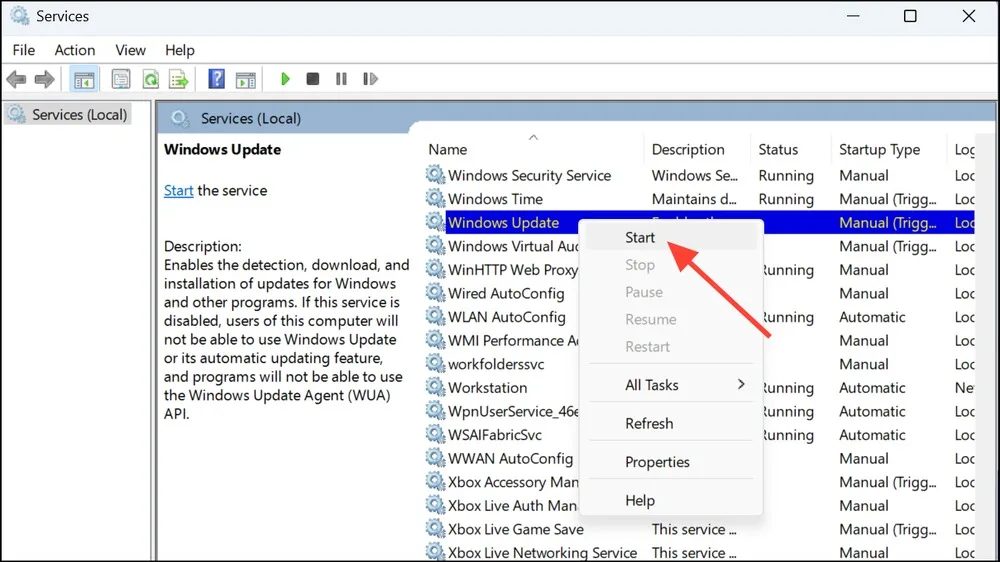Expand the All Tasks submenu arrow
Screen dimensions: 1000x562
coord(741,384)
